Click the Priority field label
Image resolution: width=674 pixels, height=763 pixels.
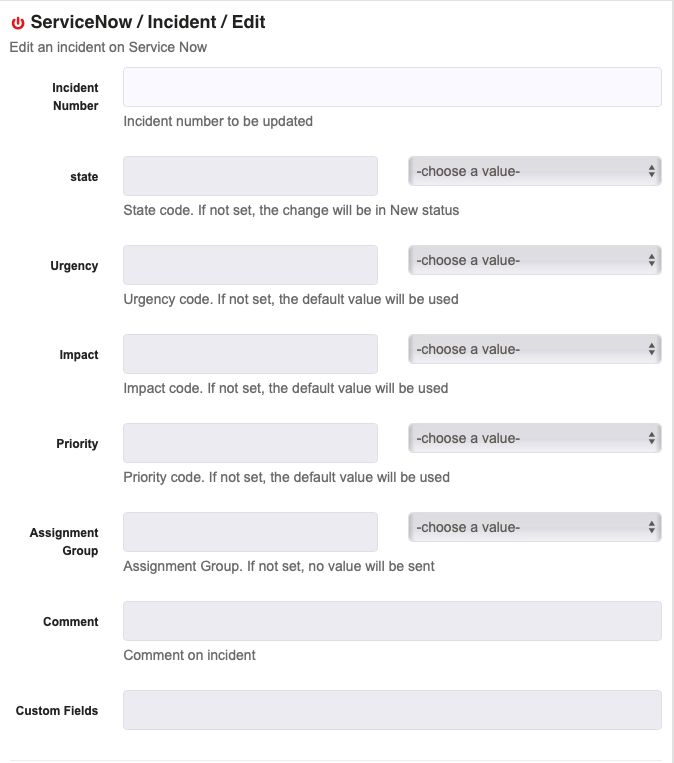point(77,444)
